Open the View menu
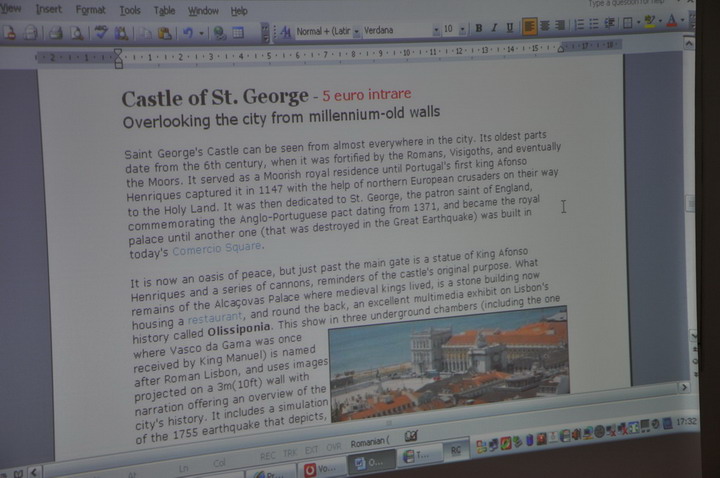Viewport: 720px width, 478px height. (10, 8)
